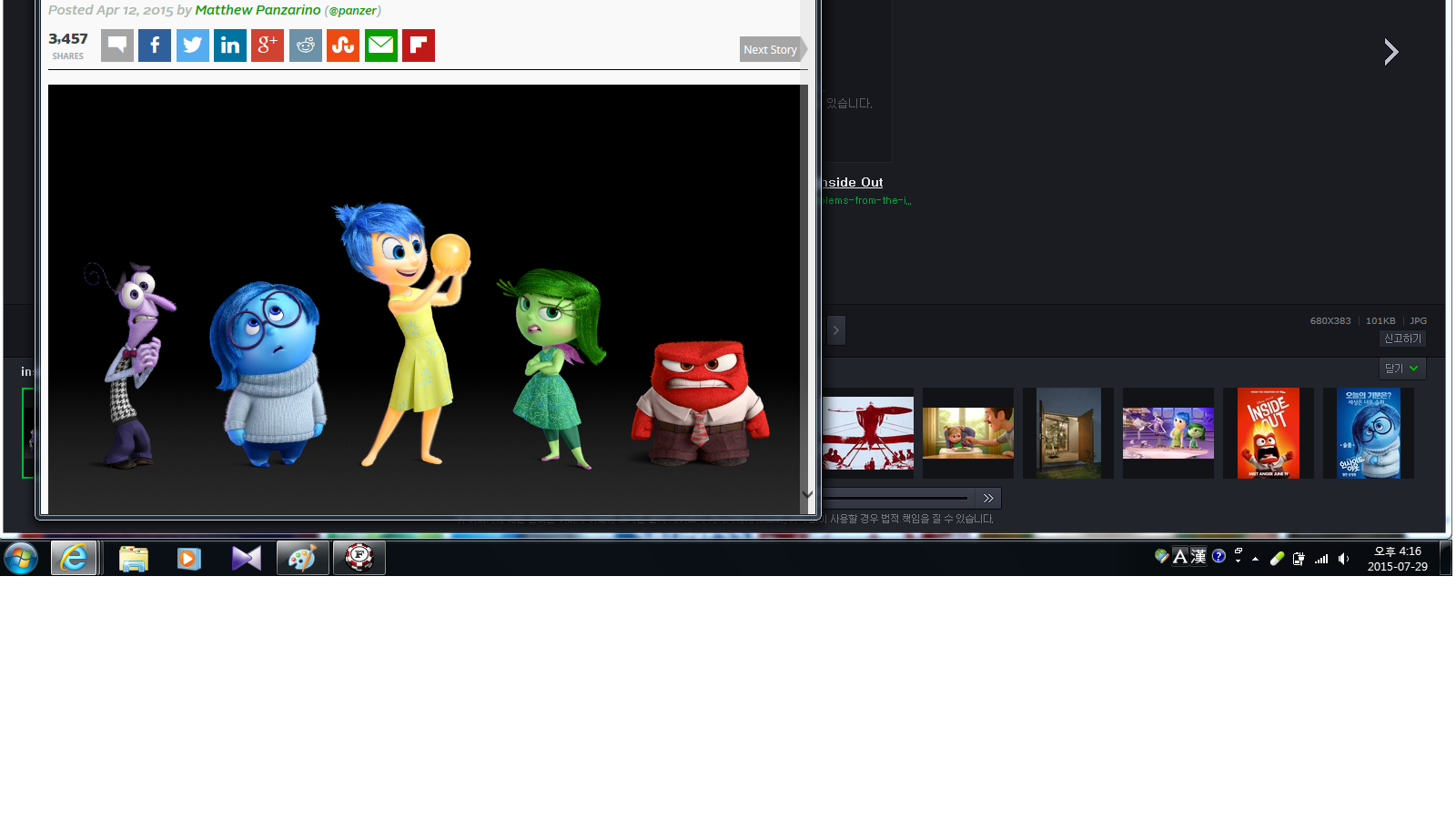Click the Inside Out characters article image
Image resolution: width=1456 pixels, height=819 pixels.
point(423,299)
